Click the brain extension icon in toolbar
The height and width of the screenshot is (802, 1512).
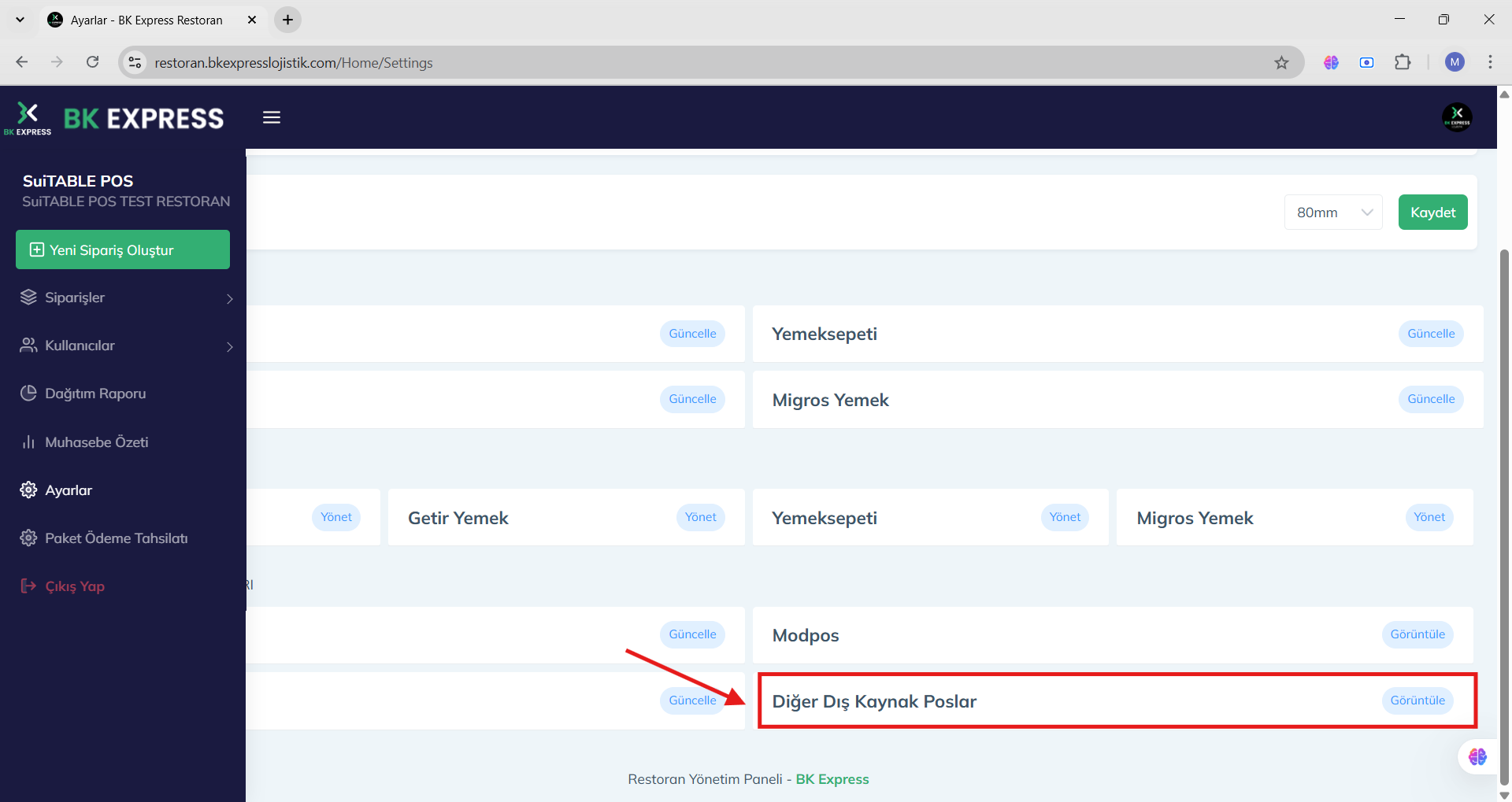coord(1331,62)
